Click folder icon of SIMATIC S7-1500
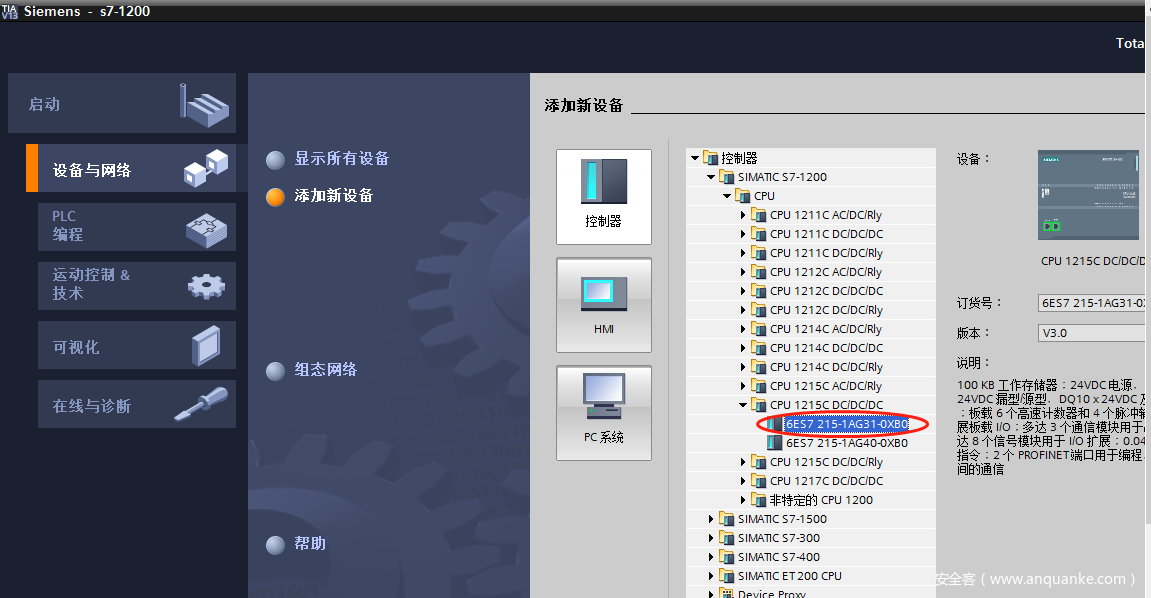Viewport: 1151px width, 598px height. pos(726,519)
